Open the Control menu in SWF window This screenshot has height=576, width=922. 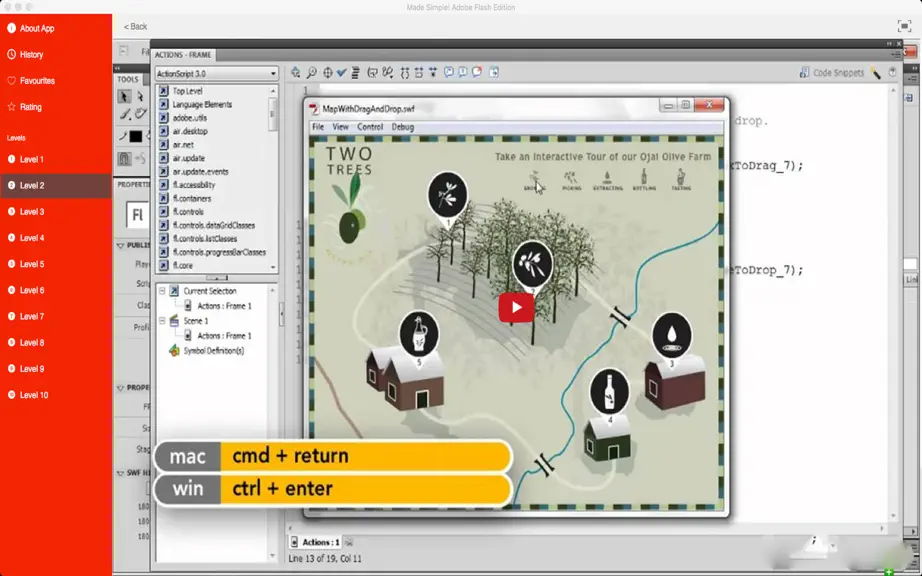point(370,127)
